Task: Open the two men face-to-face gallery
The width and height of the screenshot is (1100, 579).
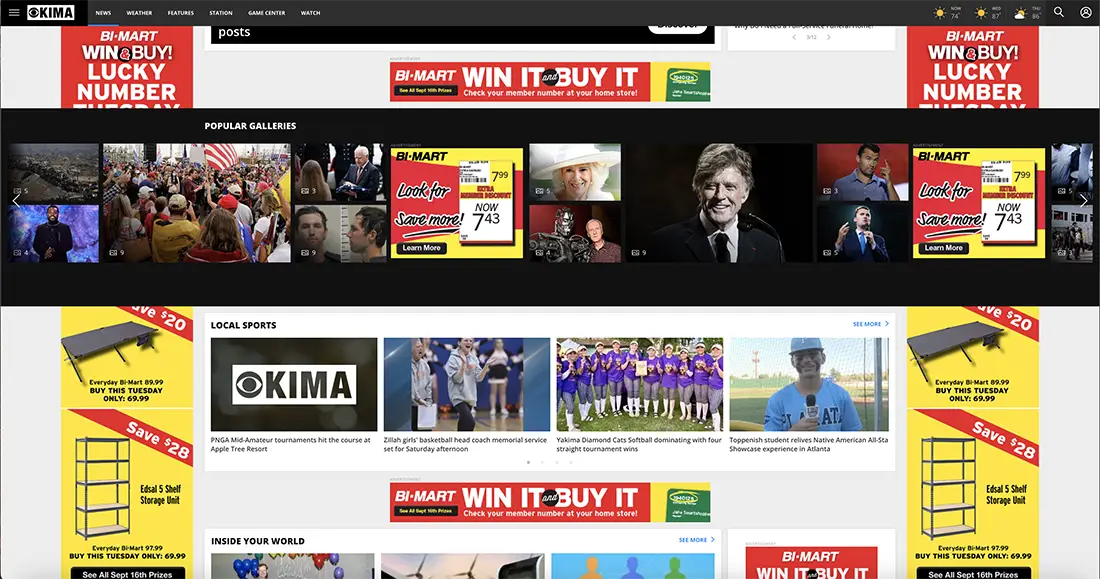Action: coord(340,234)
